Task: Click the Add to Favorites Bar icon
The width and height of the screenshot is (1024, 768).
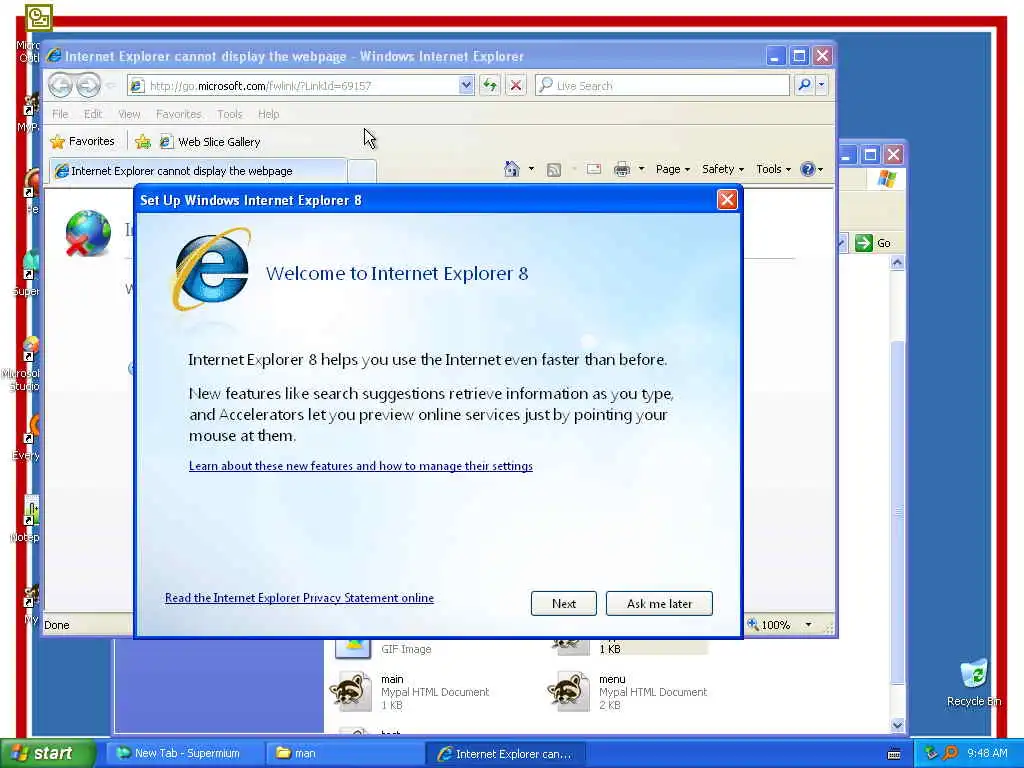Action: (x=142, y=141)
